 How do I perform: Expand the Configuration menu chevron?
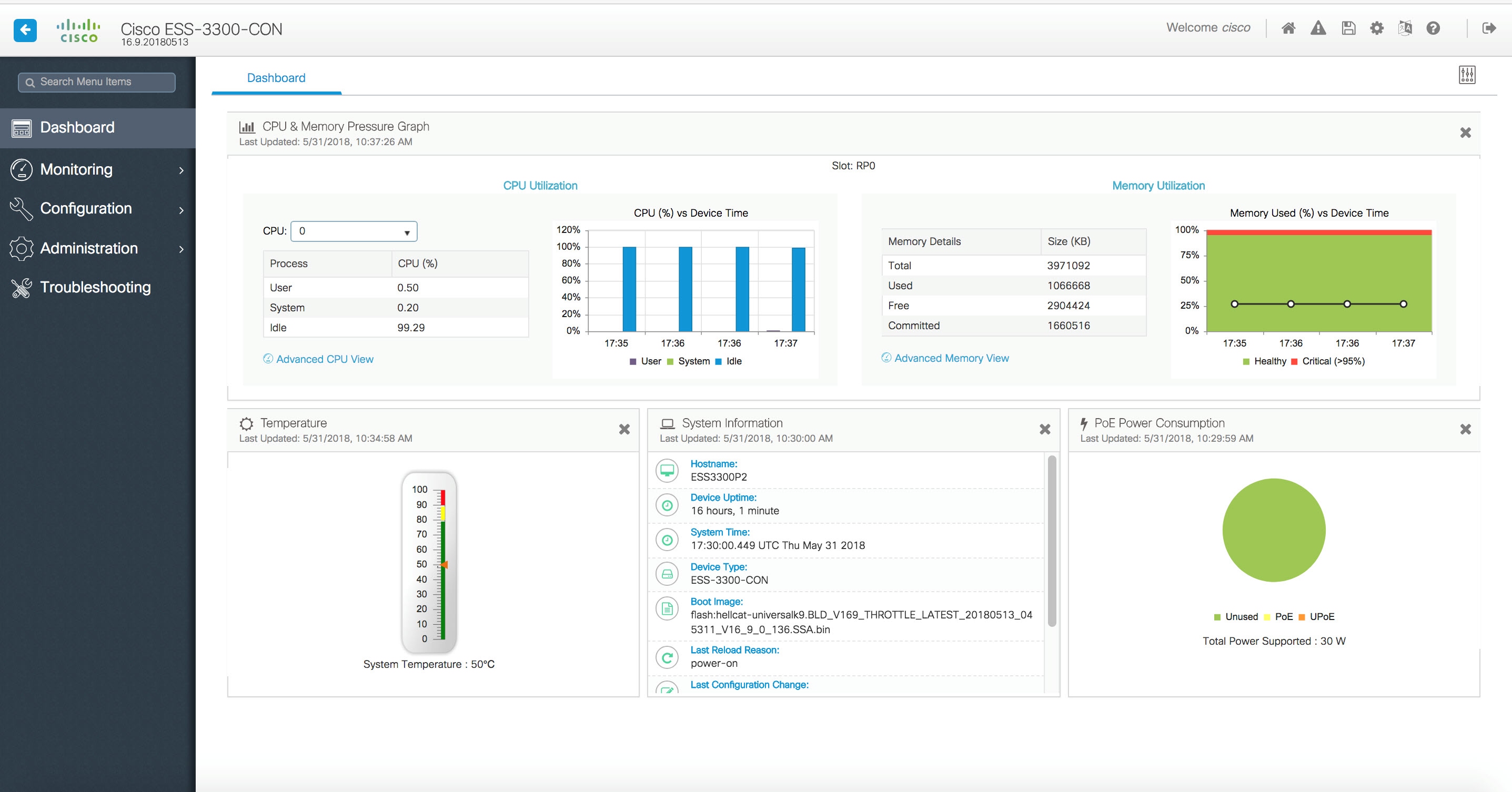coord(182,210)
